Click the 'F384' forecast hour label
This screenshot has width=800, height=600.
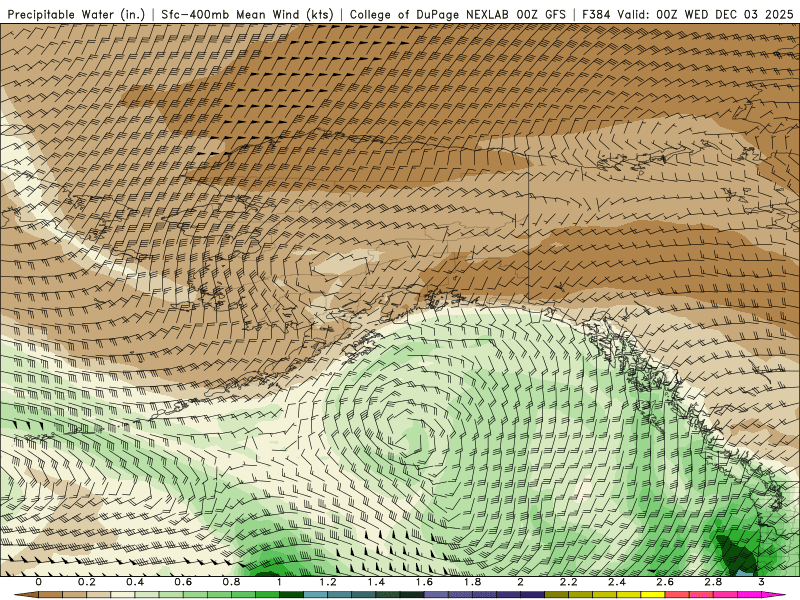click(x=596, y=15)
